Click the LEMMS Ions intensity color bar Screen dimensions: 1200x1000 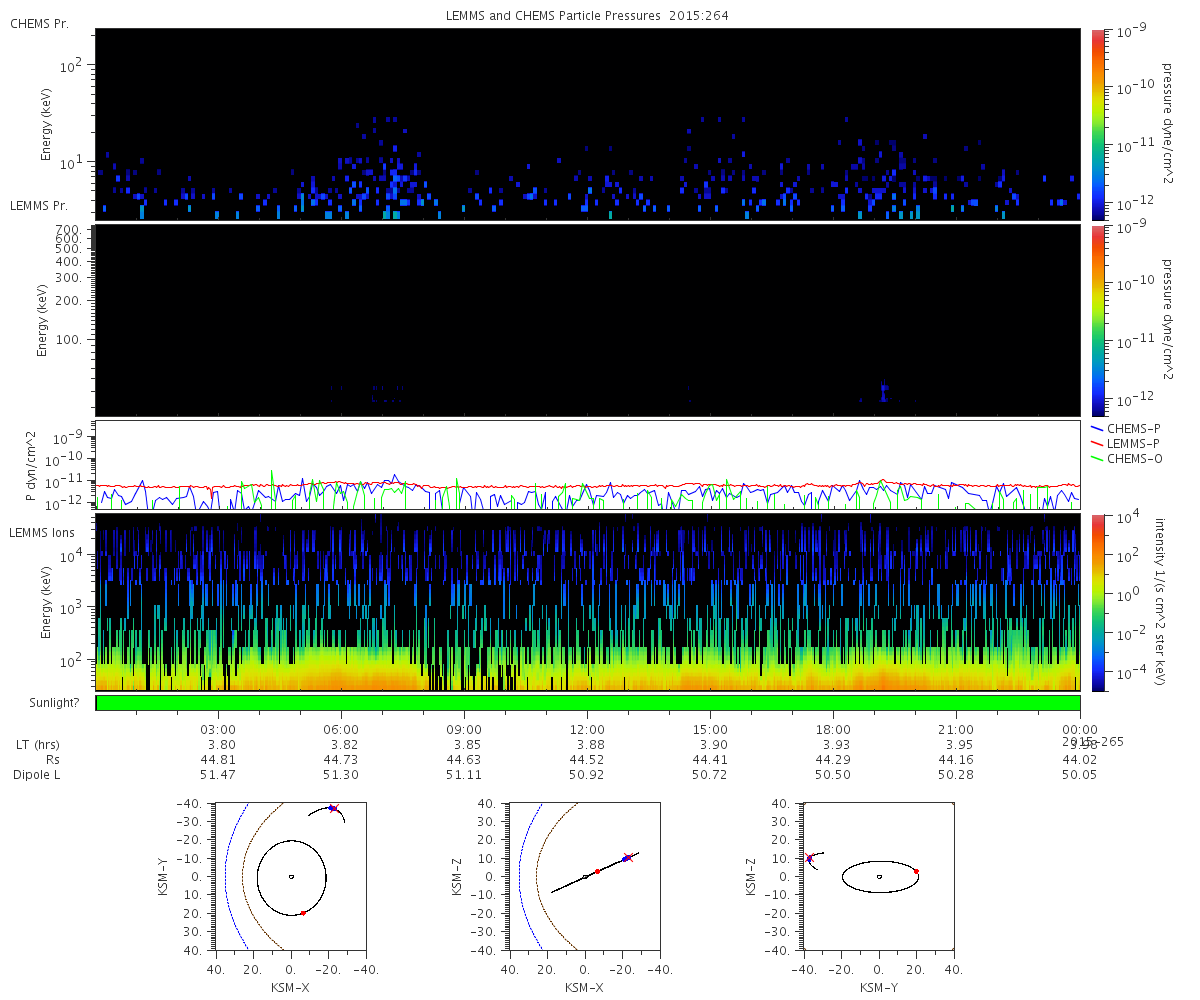tap(1098, 603)
